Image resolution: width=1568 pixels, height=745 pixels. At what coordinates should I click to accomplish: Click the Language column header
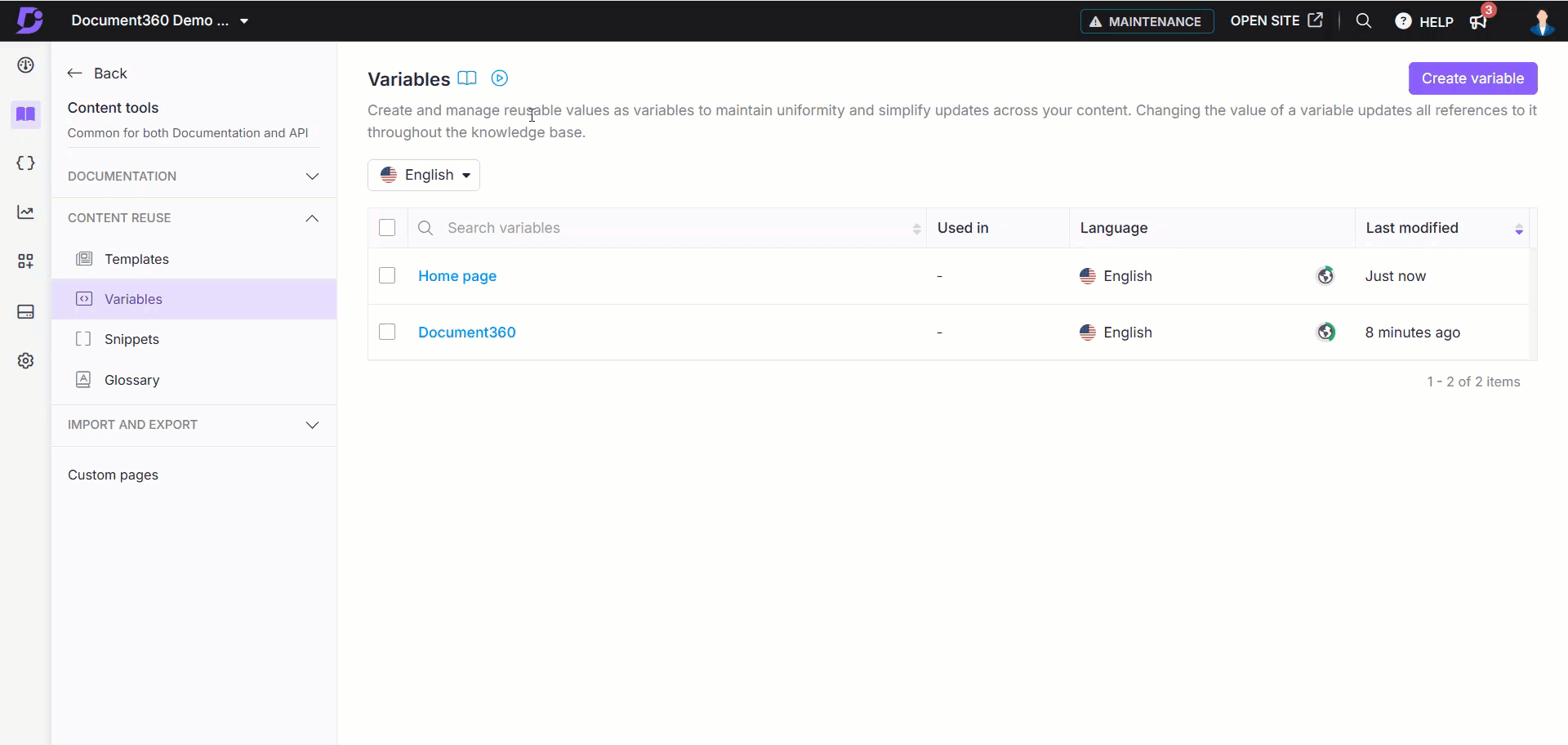point(1114,228)
